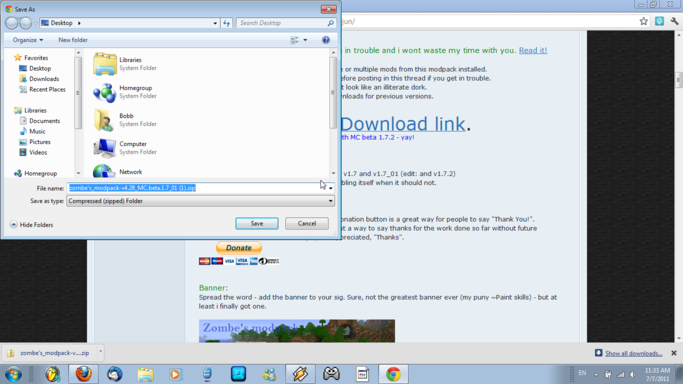Open the downloaded zip item options arrow

[x=101, y=351]
